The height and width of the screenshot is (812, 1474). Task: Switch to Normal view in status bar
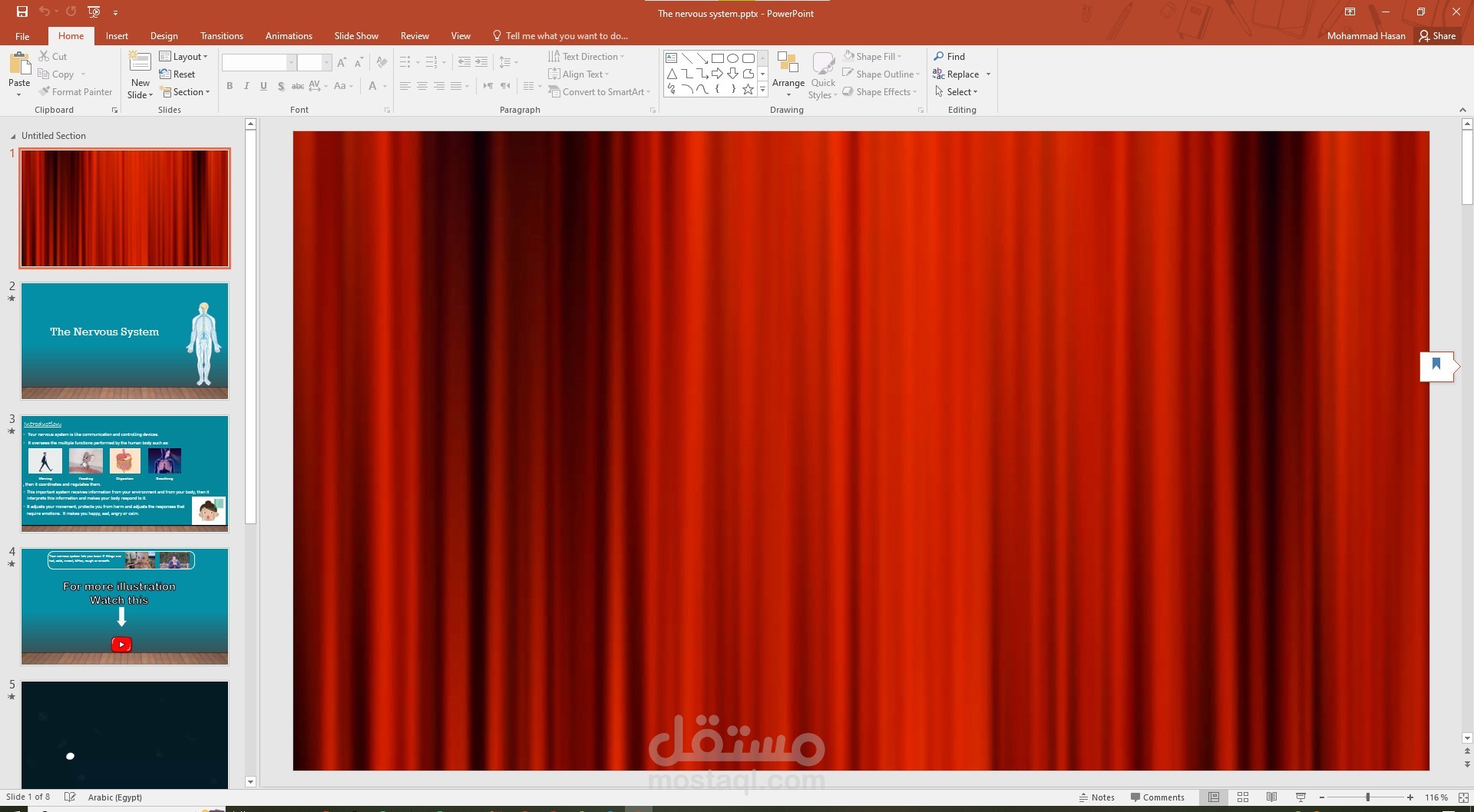click(1214, 797)
